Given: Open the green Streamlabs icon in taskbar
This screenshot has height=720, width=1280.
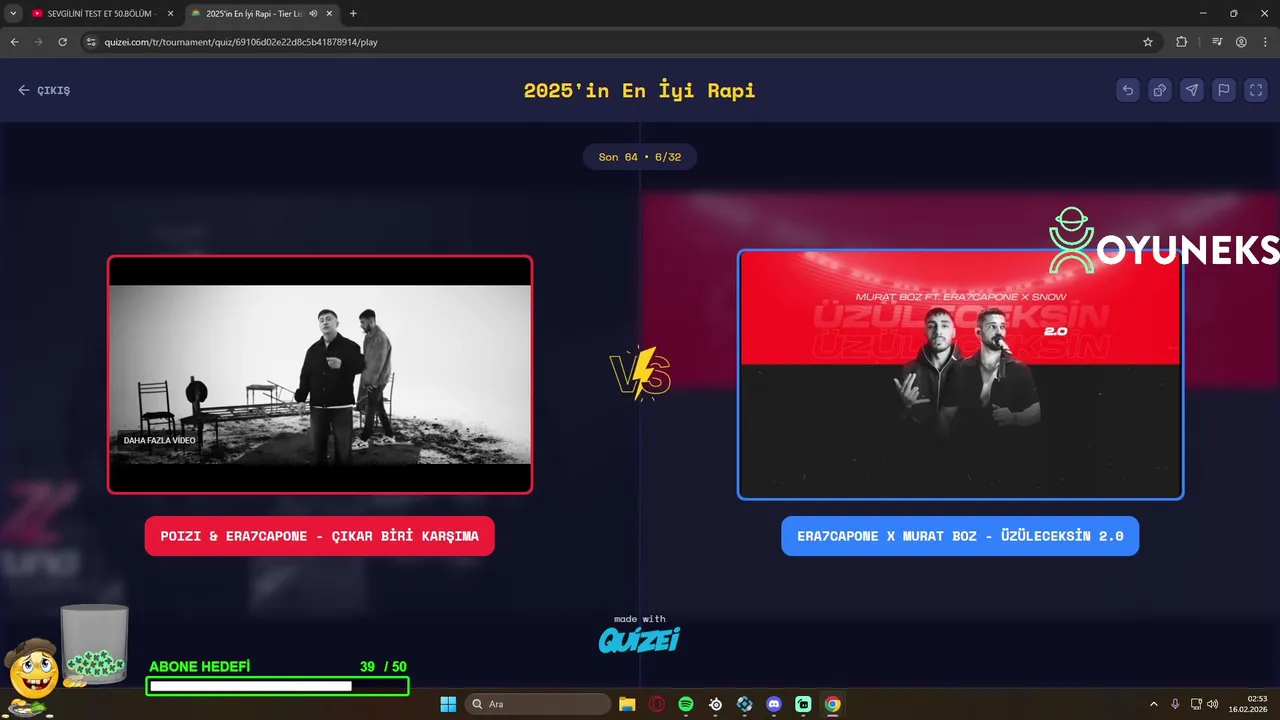Looking at the screenshot, I should [x=803, y=704].
